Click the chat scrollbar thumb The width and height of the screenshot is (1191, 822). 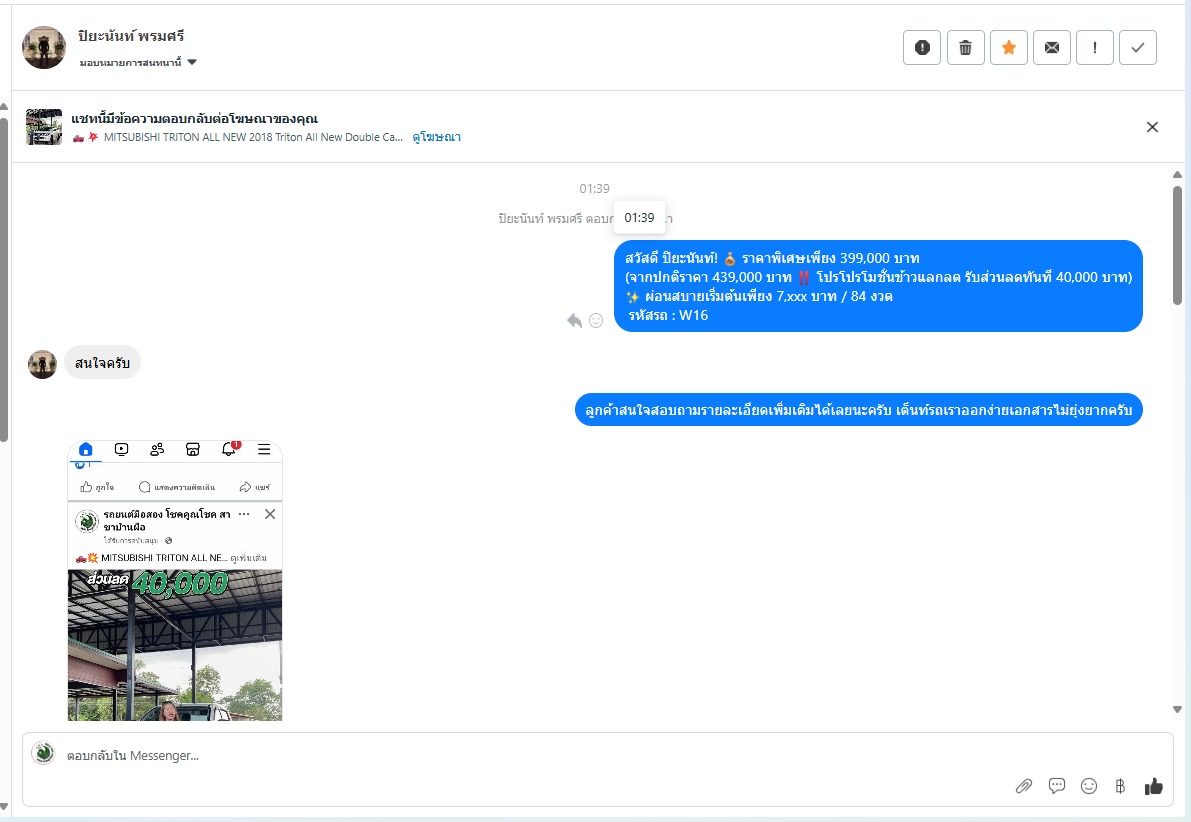(x=1177, y=245)
